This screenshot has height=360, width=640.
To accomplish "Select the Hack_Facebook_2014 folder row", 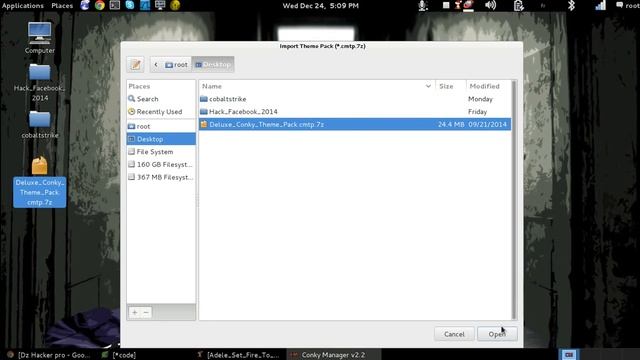I will tap(355, 111).
